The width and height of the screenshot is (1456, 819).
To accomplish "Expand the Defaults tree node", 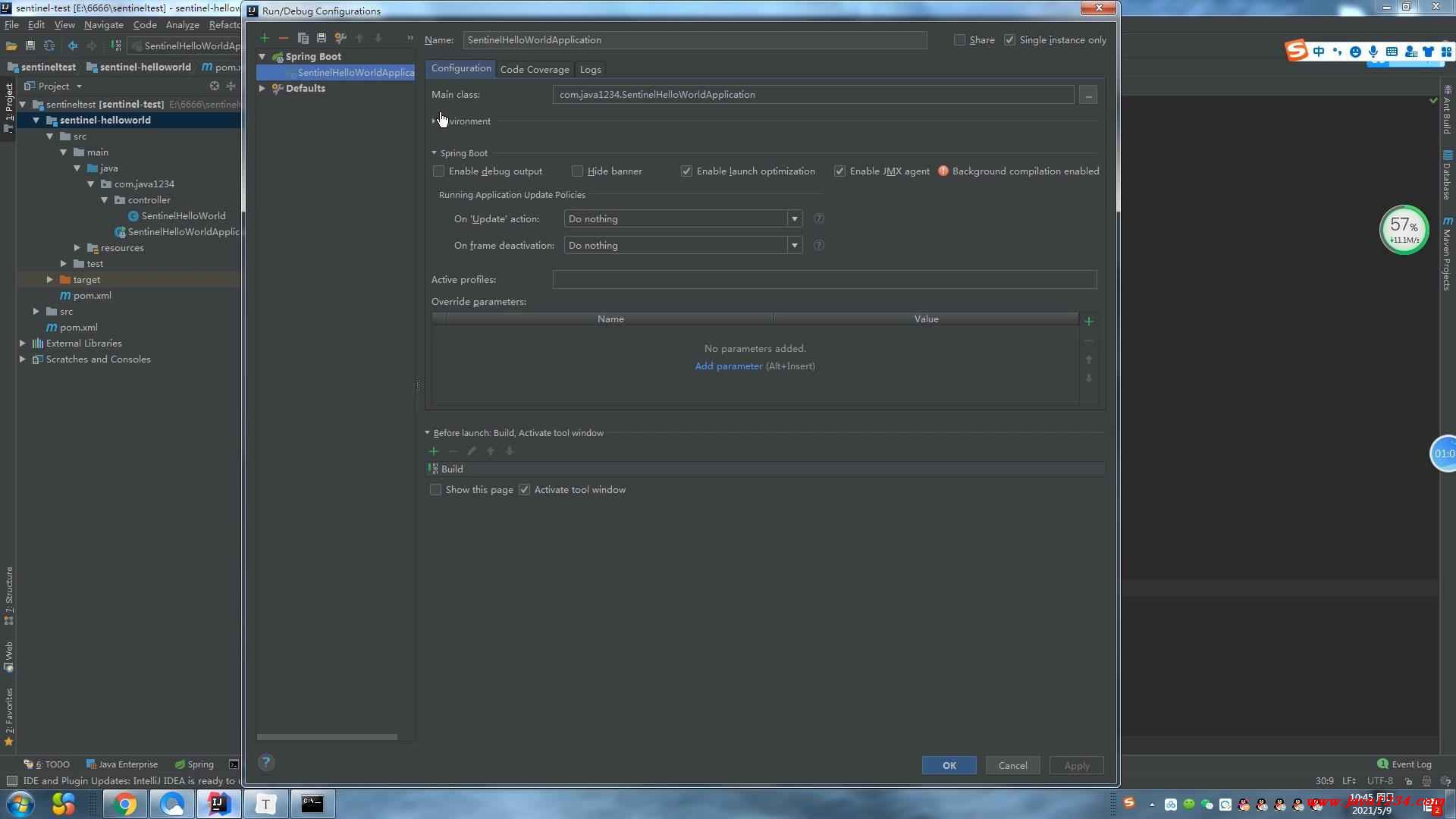I will [x=262, y=89].
